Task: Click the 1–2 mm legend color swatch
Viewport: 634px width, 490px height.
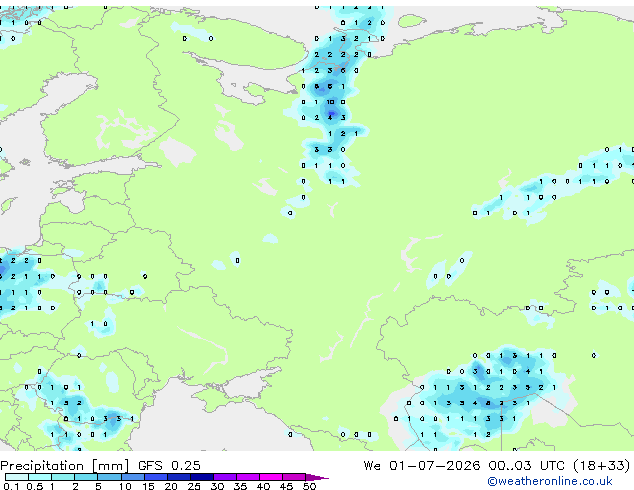Action: point(63,477)
